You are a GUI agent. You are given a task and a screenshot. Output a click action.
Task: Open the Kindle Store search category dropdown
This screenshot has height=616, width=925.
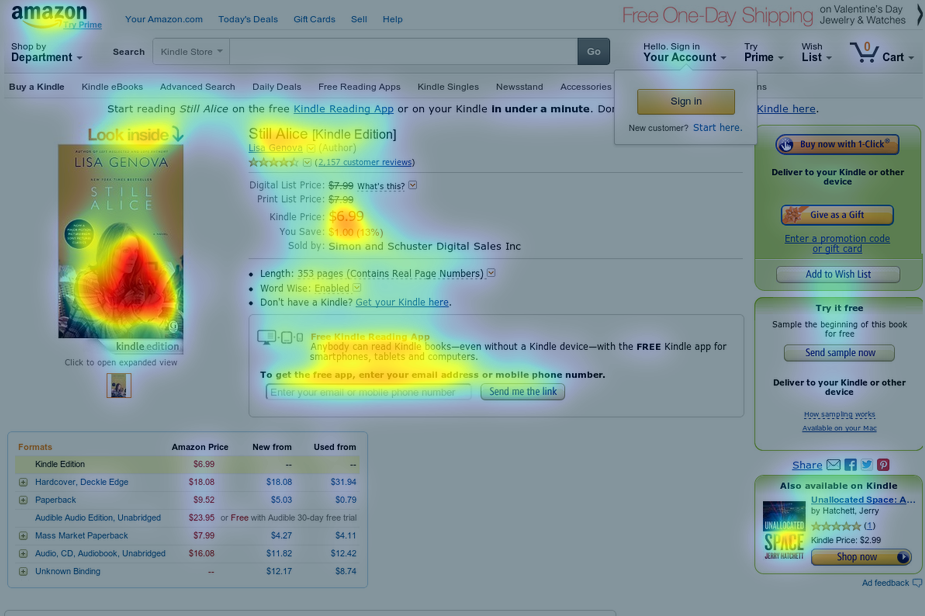(x=191, y=52)
